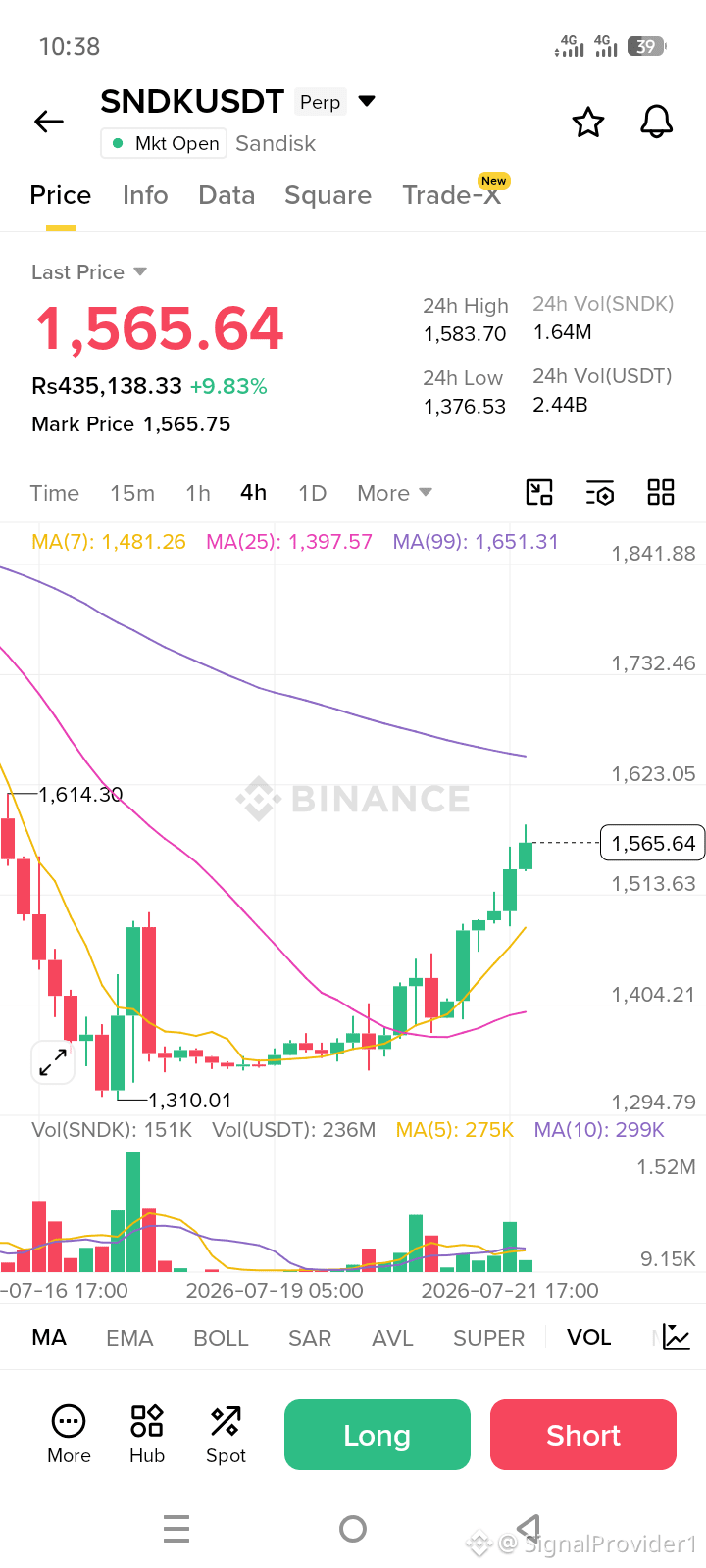Toggle the VOL sub-indicator
The height and width of the screenshot is (1568, 706).
[x=588, y=1337]
